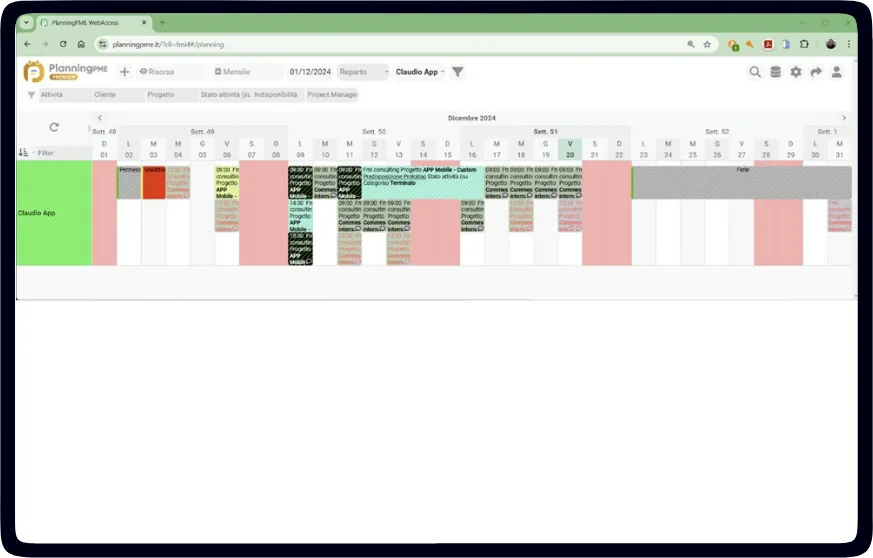Open the Project Manager filter dropdown
873x558 pixels.
pyautogui.click(x=332, y=95)
